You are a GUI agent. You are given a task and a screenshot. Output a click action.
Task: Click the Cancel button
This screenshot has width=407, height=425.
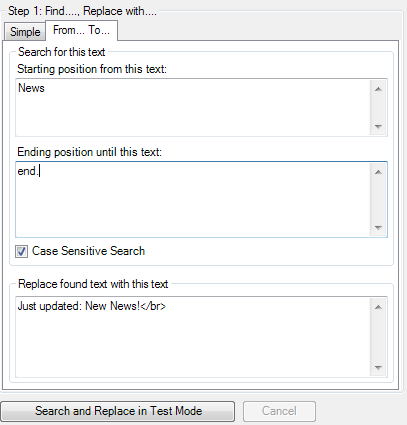pos(279,411)
